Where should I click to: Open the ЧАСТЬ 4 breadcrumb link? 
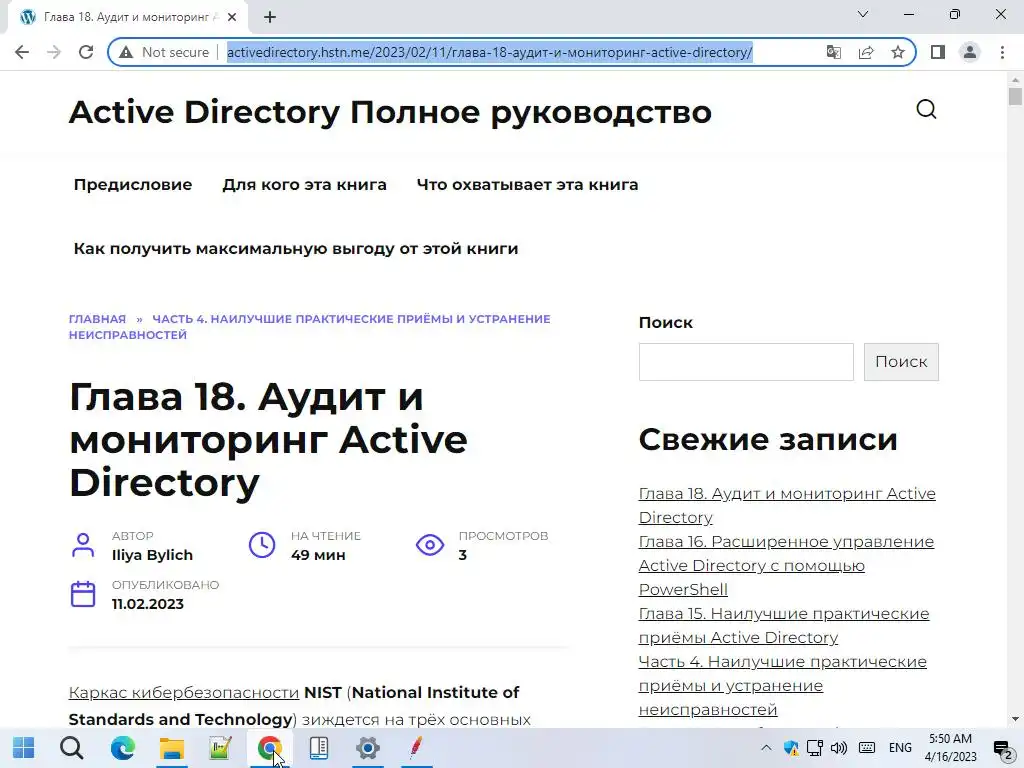click(x=310, y=327)
